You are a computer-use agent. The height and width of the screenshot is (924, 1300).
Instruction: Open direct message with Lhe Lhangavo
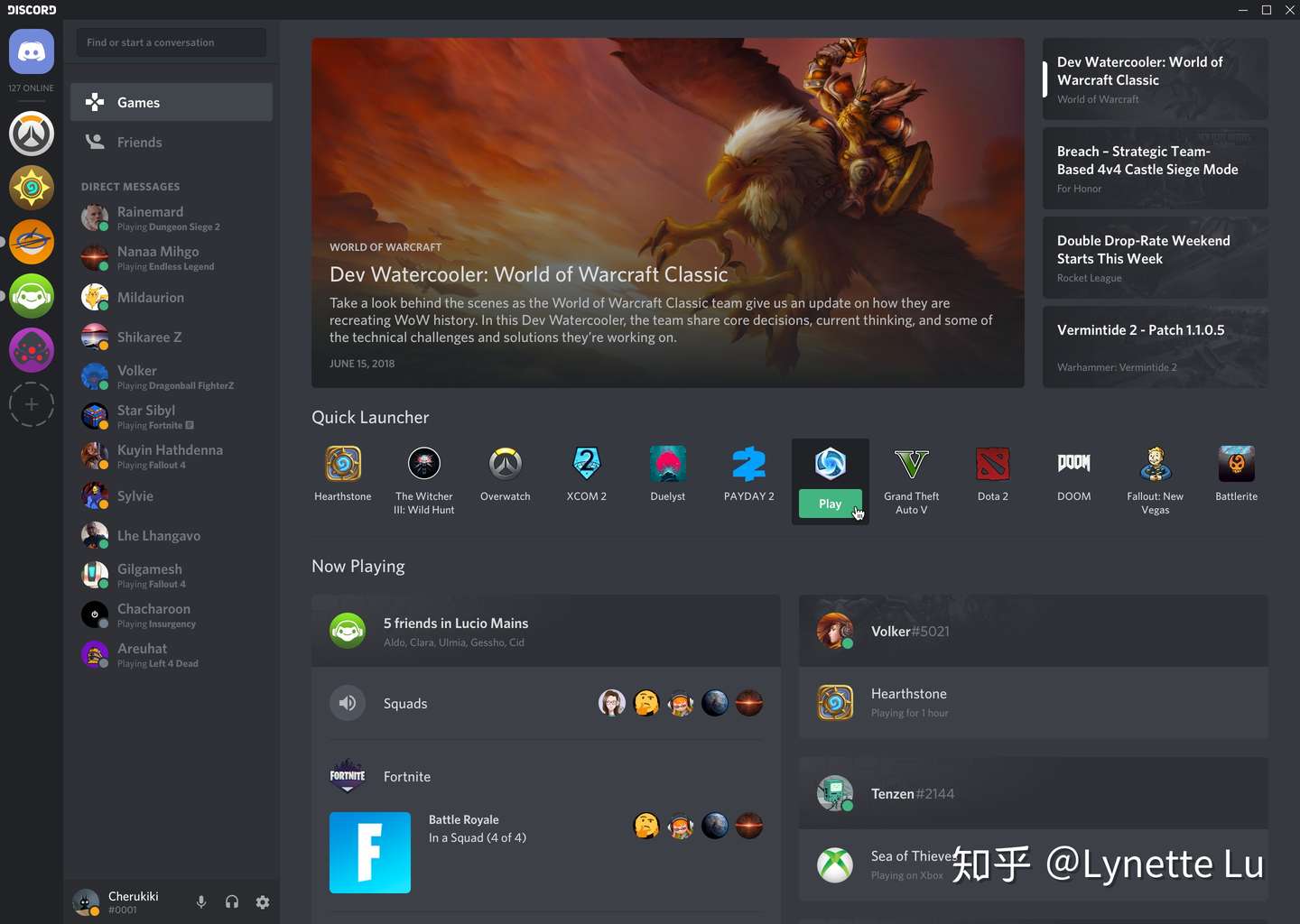pos(172,535)
